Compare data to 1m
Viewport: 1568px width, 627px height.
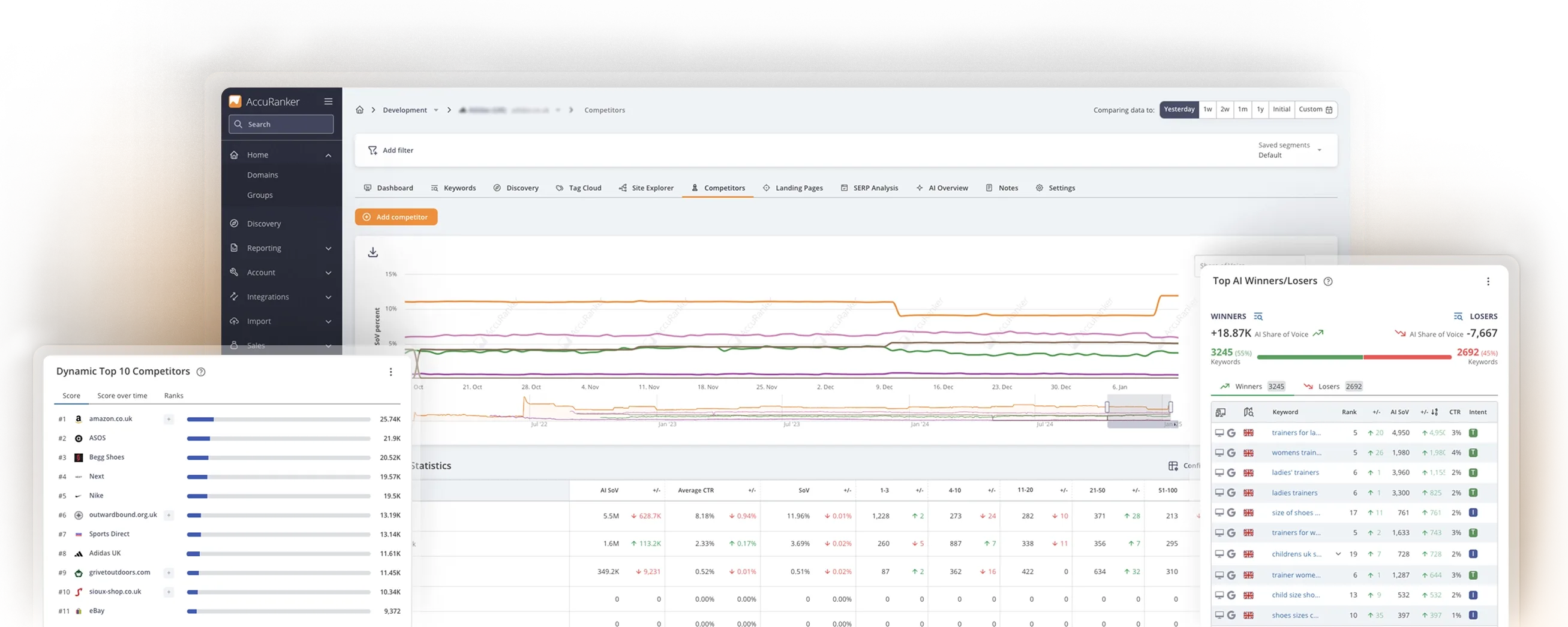(1242, 110)
